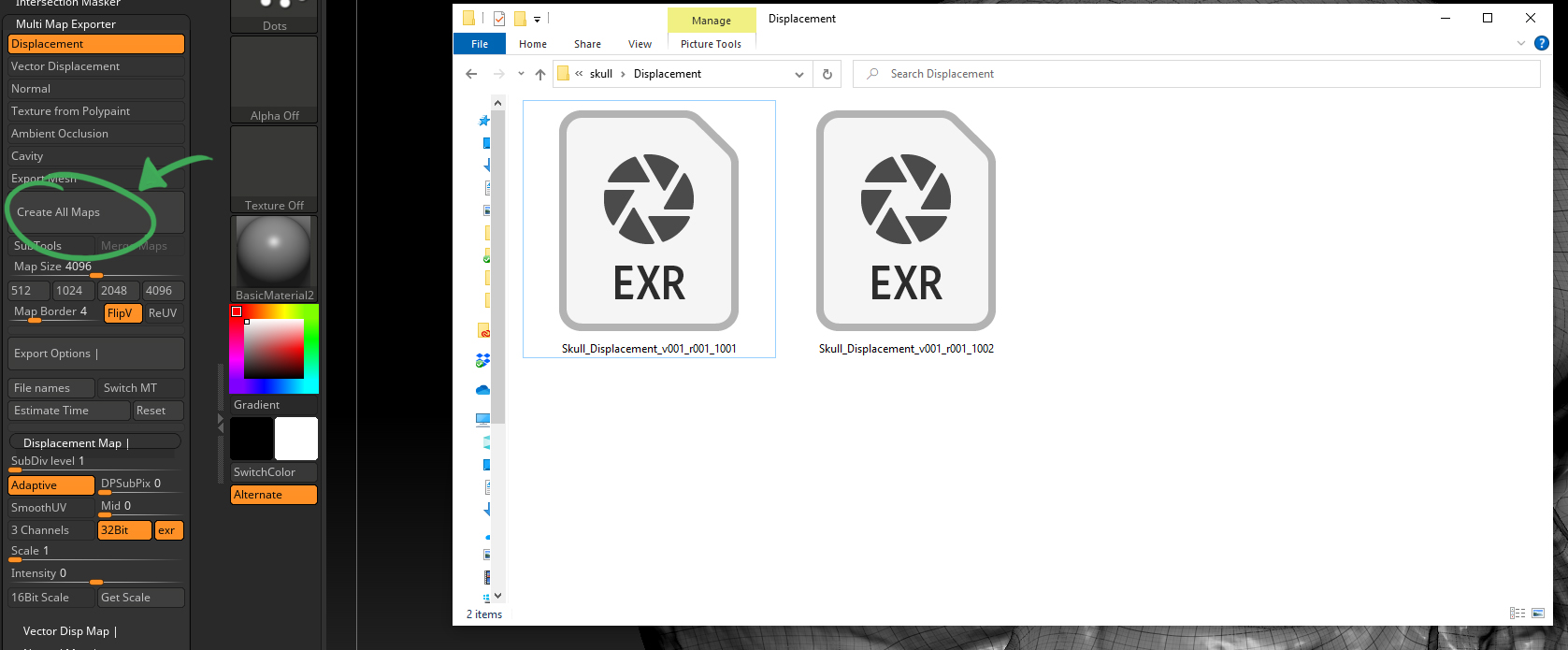Collapse the Displacement Map section
Image resolution: width=1568 pixels, height=650 pixels.
94,442
